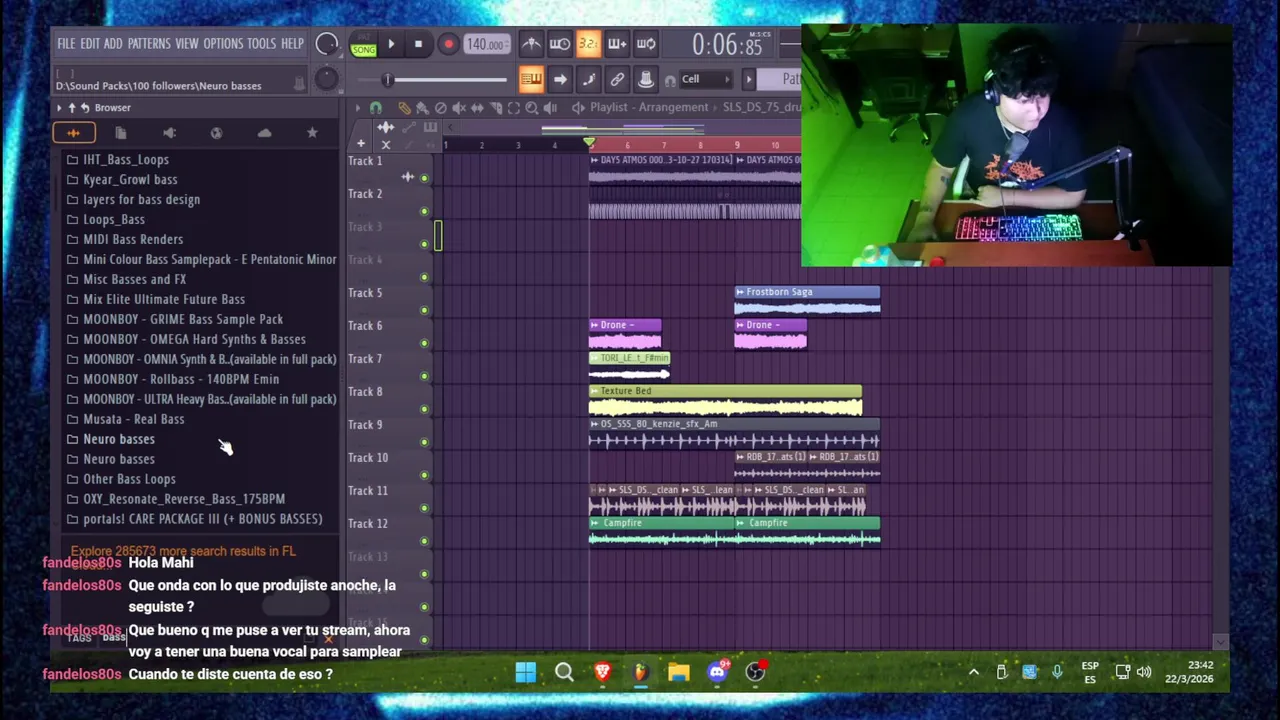Viewport: 1280px width, 720px height.
Task: Open the TOOLS menu
Action: 261,44
